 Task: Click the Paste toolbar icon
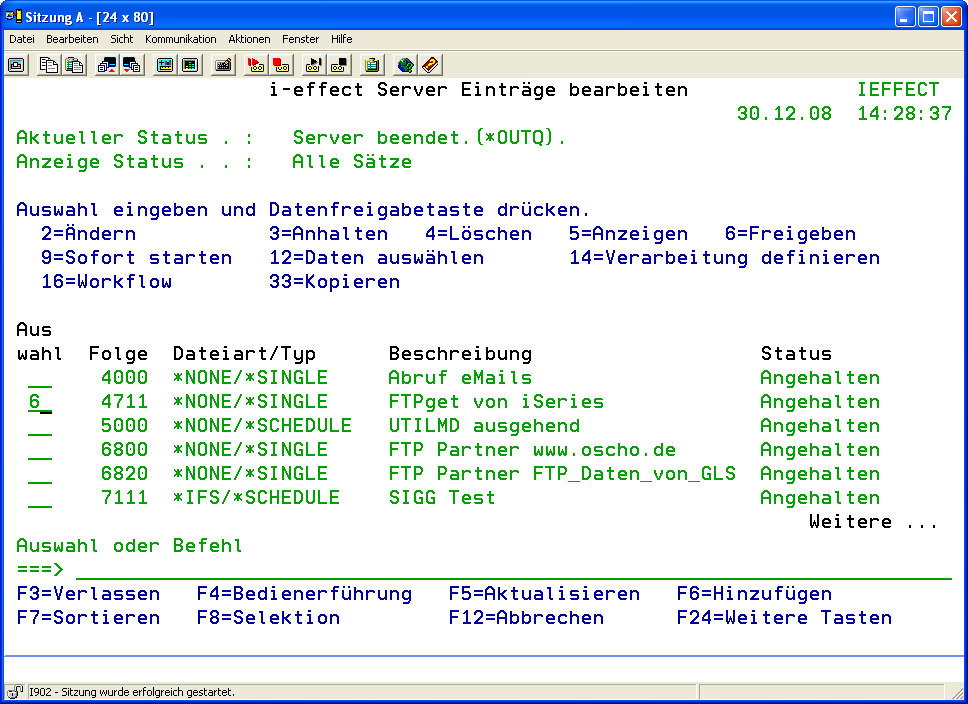[x=74, y=65]
